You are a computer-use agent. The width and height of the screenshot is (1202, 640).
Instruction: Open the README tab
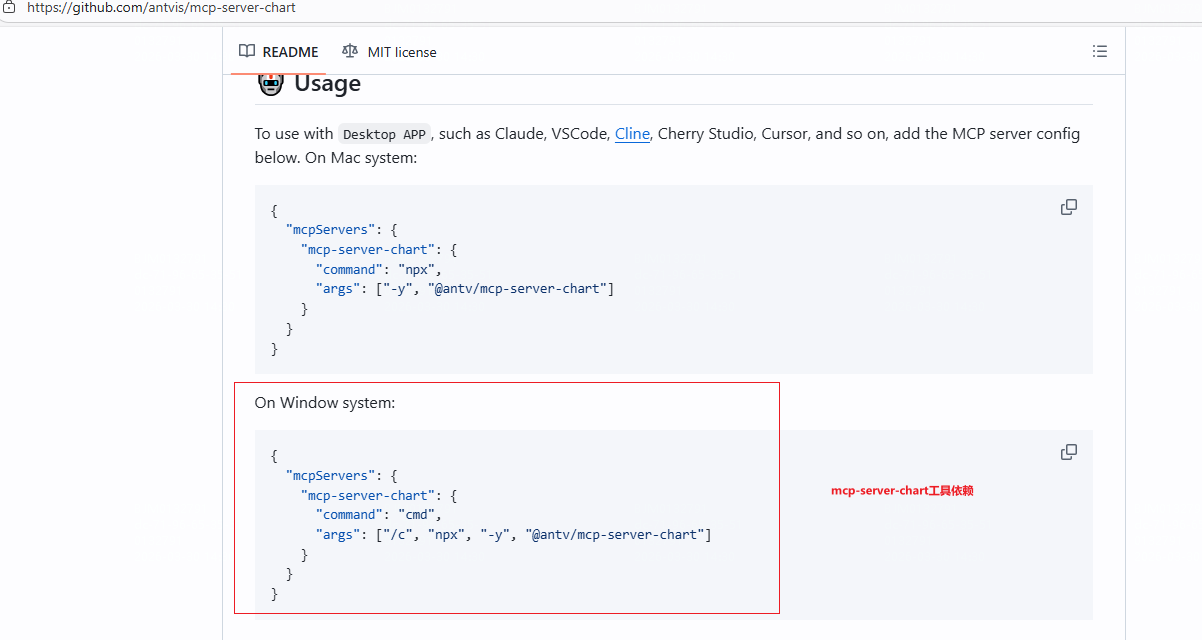pyautogui.click(x=279, y=52)
